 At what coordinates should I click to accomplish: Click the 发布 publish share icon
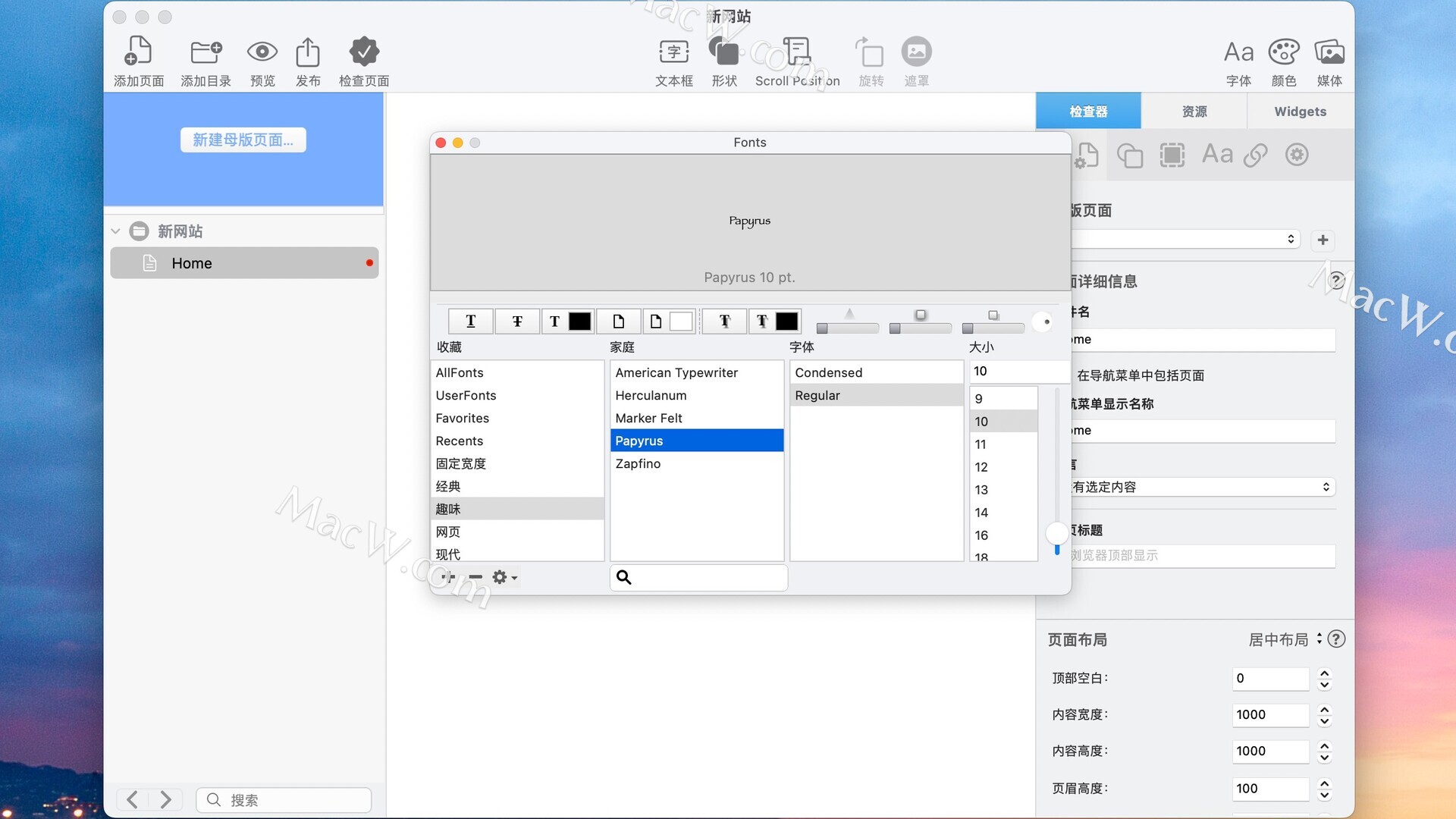tap(308, 52)
